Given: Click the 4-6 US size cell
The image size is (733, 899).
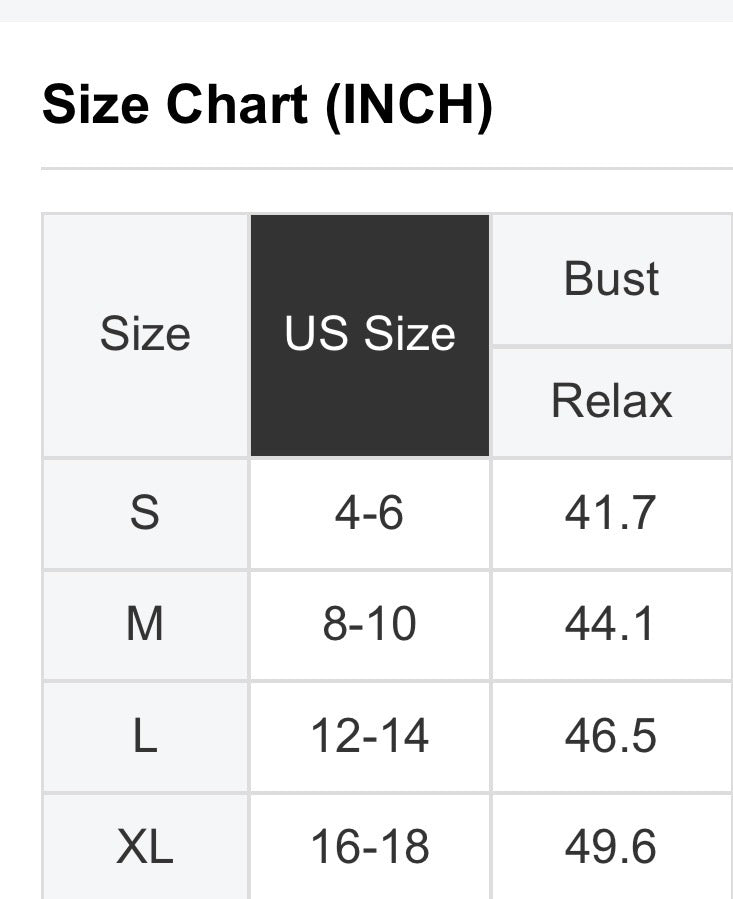Looking at the screenshot, I should coord(370,513).
